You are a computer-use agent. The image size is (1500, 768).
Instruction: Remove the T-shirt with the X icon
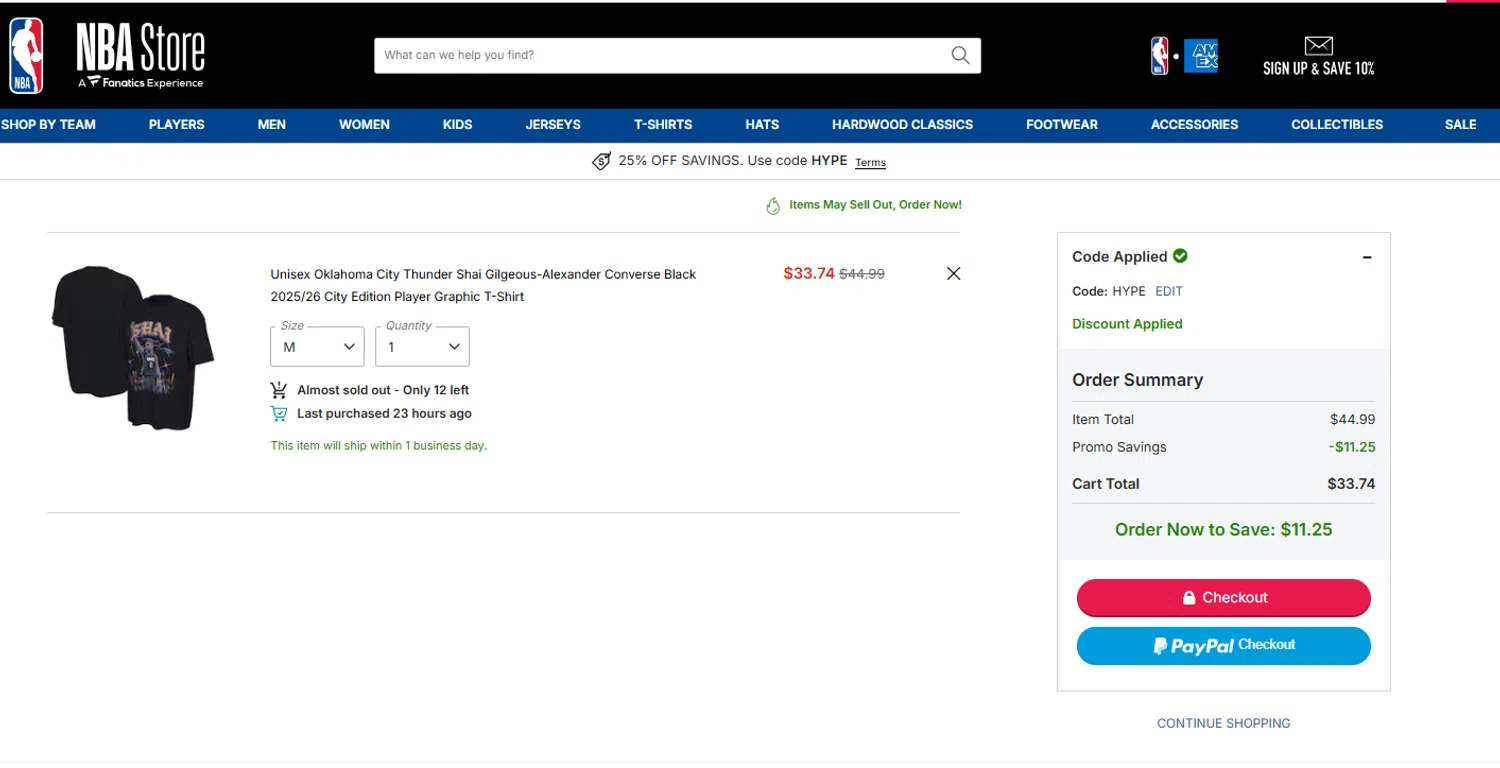pyautogui.click(x=953, y=273)
